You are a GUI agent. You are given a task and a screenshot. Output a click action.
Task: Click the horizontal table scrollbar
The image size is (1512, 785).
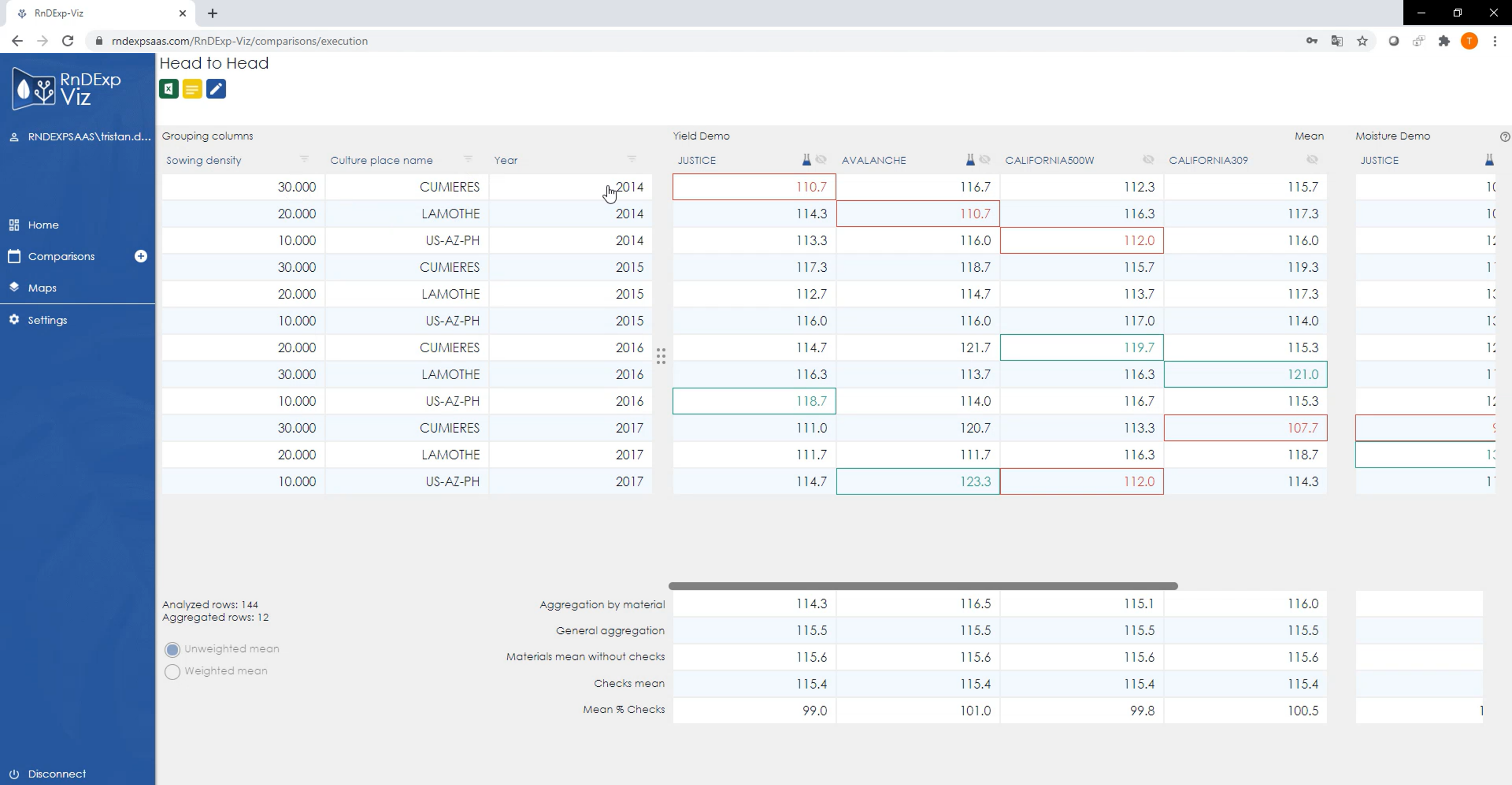coord(923,586)
